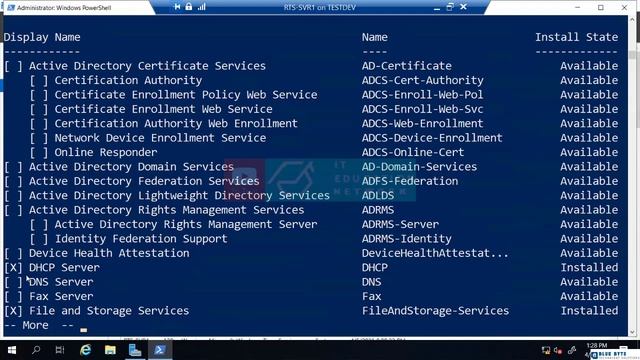
Task: Click the network icon in system tray
Action: pos(546,351)
